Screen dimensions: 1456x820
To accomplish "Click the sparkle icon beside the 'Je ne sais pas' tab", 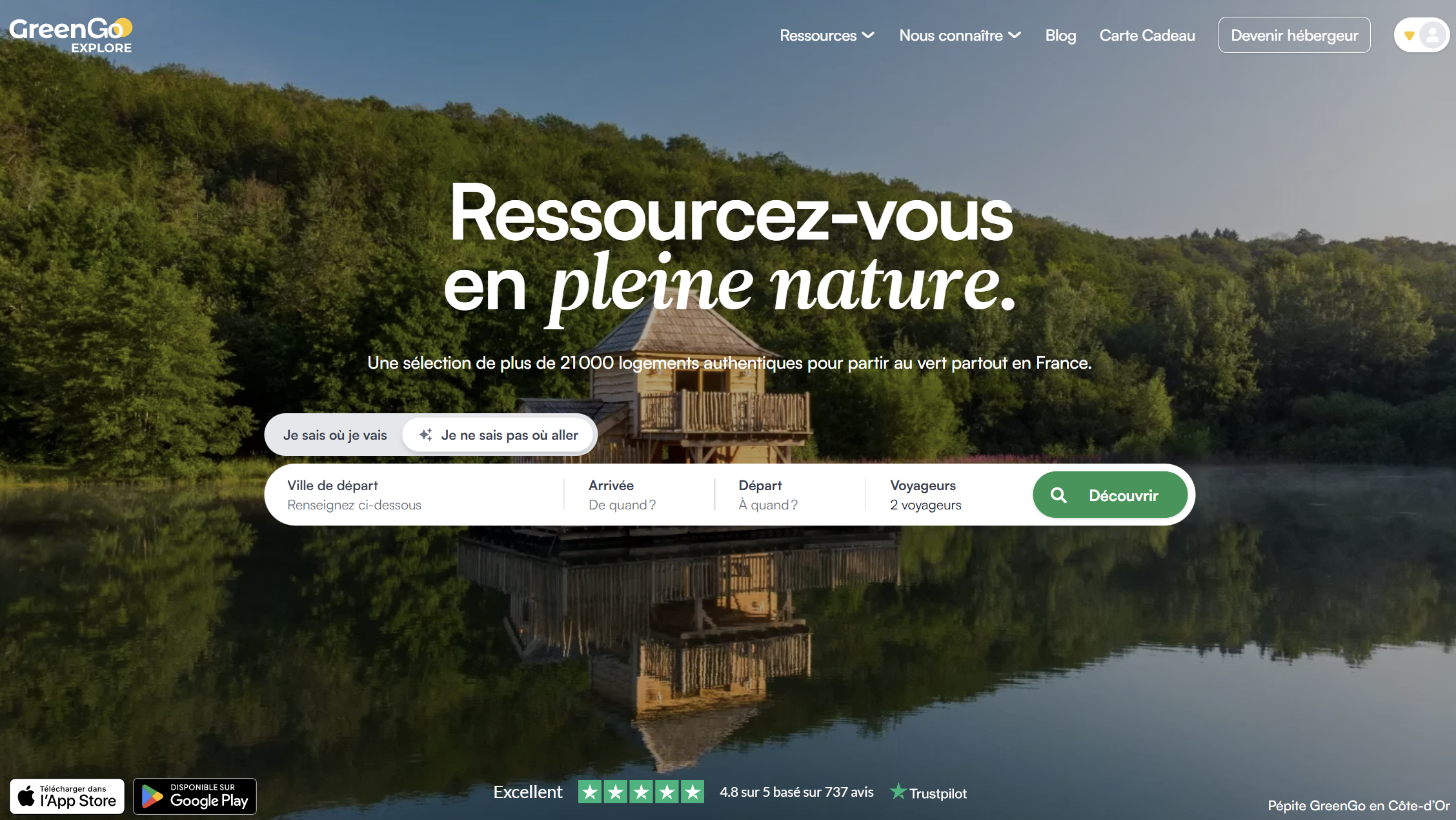I will (425, 435).
